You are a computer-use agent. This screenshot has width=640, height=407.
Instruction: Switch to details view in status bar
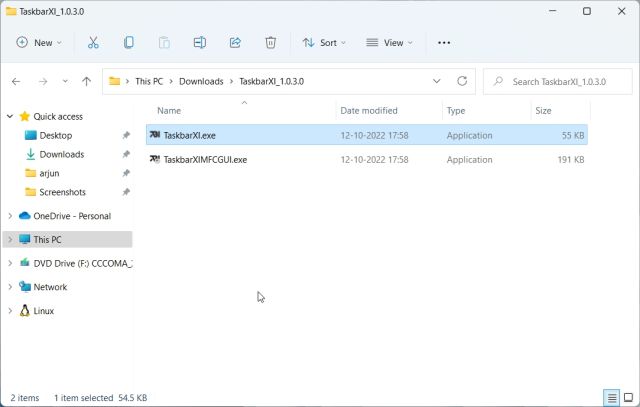[611, 398]
